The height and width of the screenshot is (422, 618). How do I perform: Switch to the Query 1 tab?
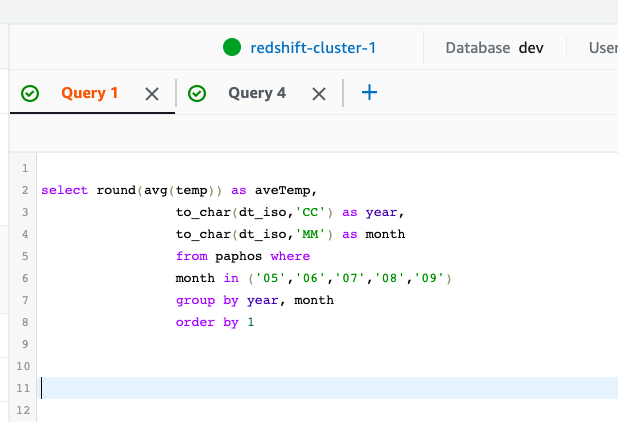click(x=90, y=93)
